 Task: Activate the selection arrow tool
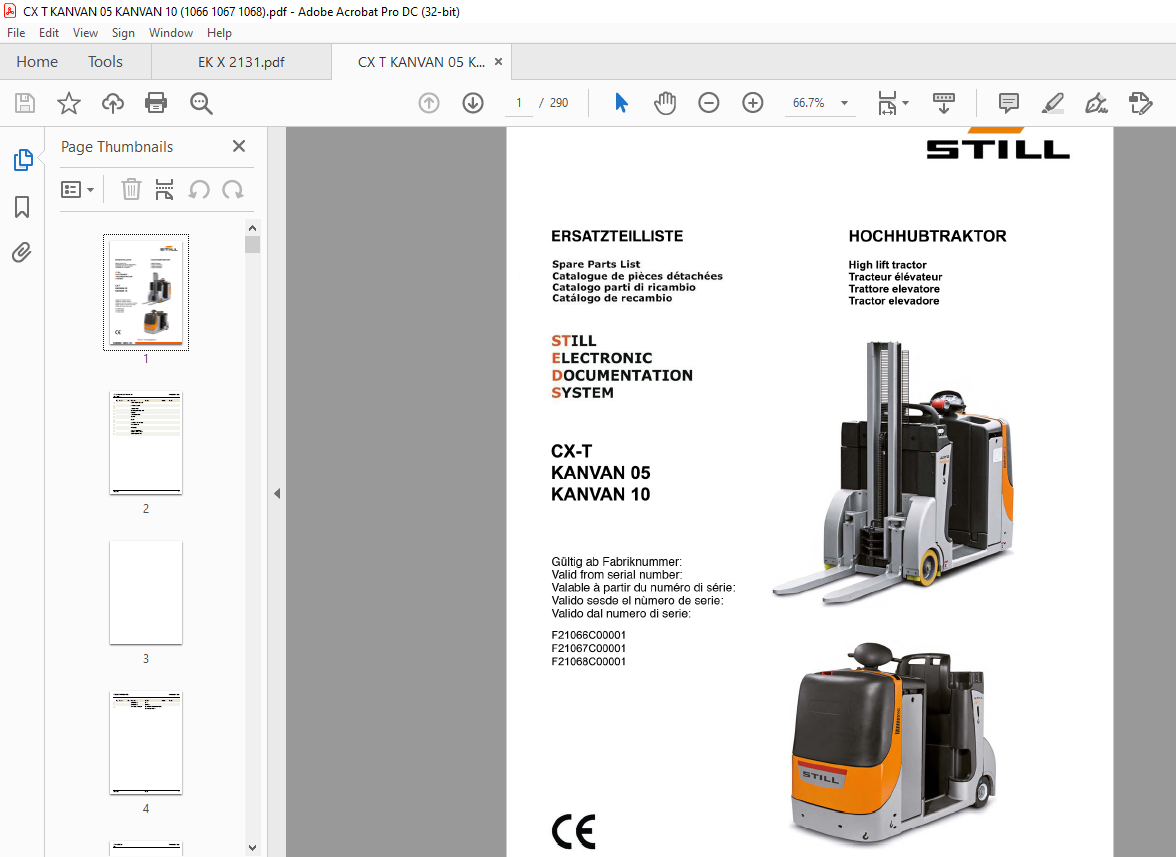621,103
